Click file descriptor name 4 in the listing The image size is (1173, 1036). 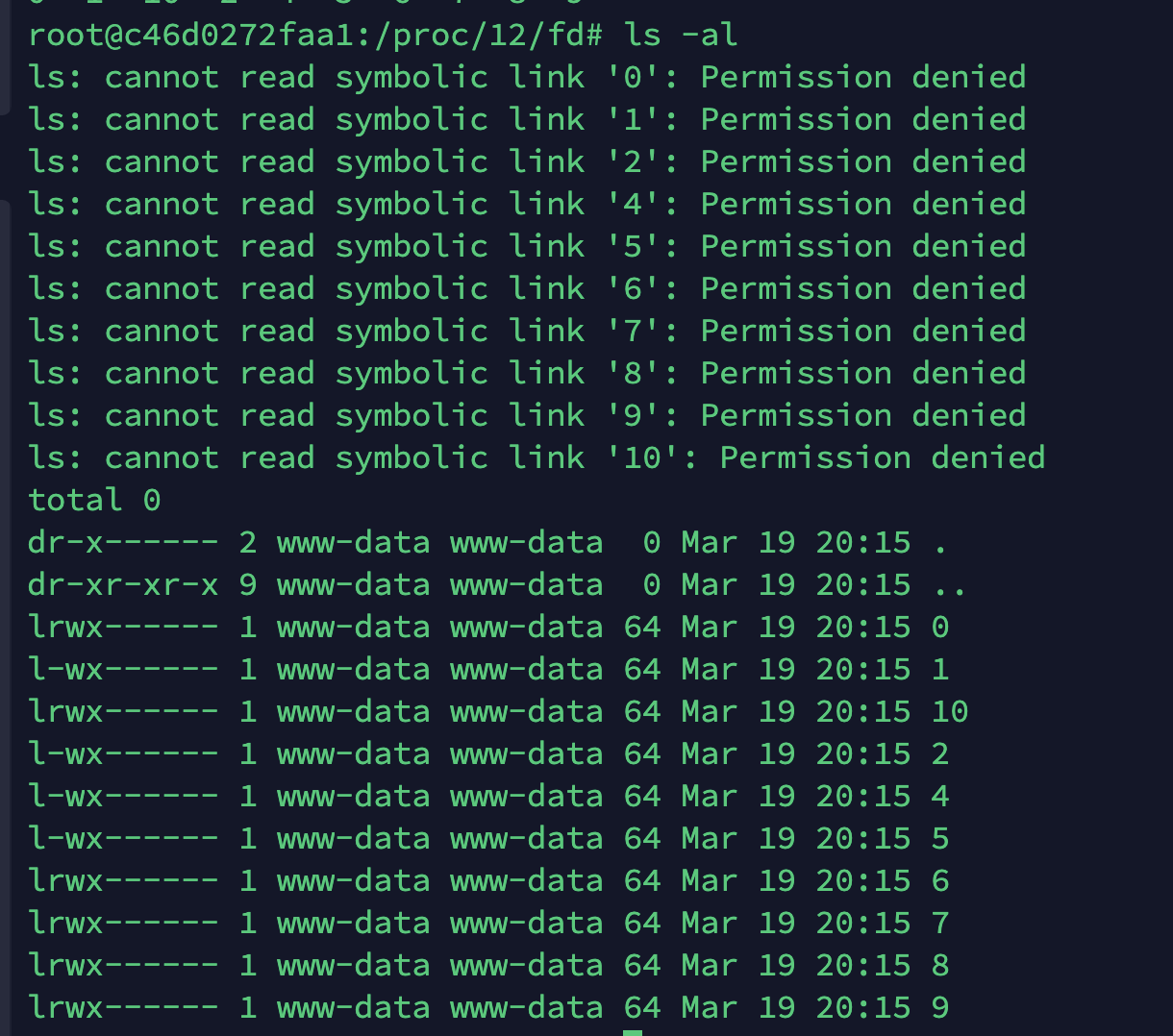point(940,797)
